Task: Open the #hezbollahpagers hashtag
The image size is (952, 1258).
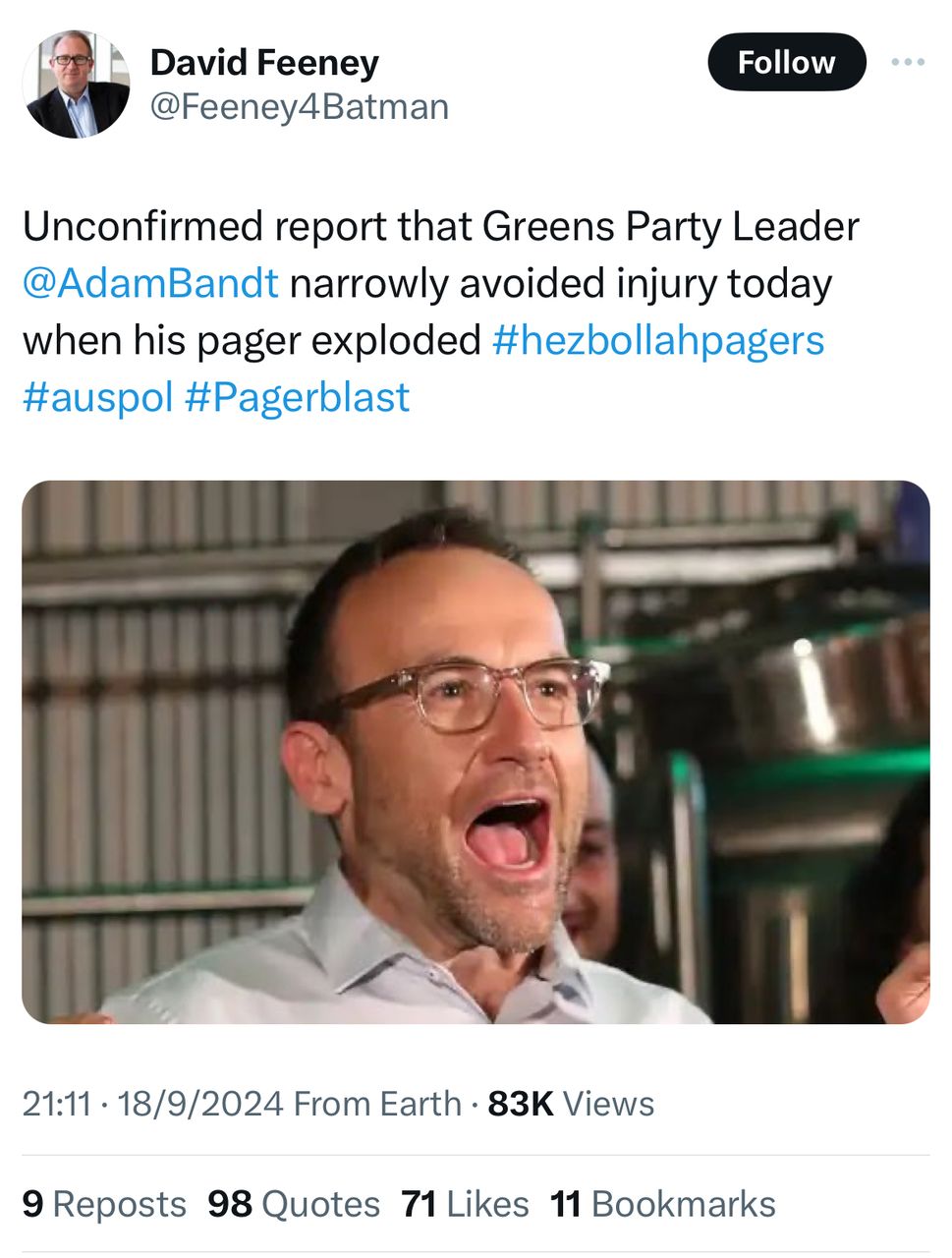Action: 657,340
